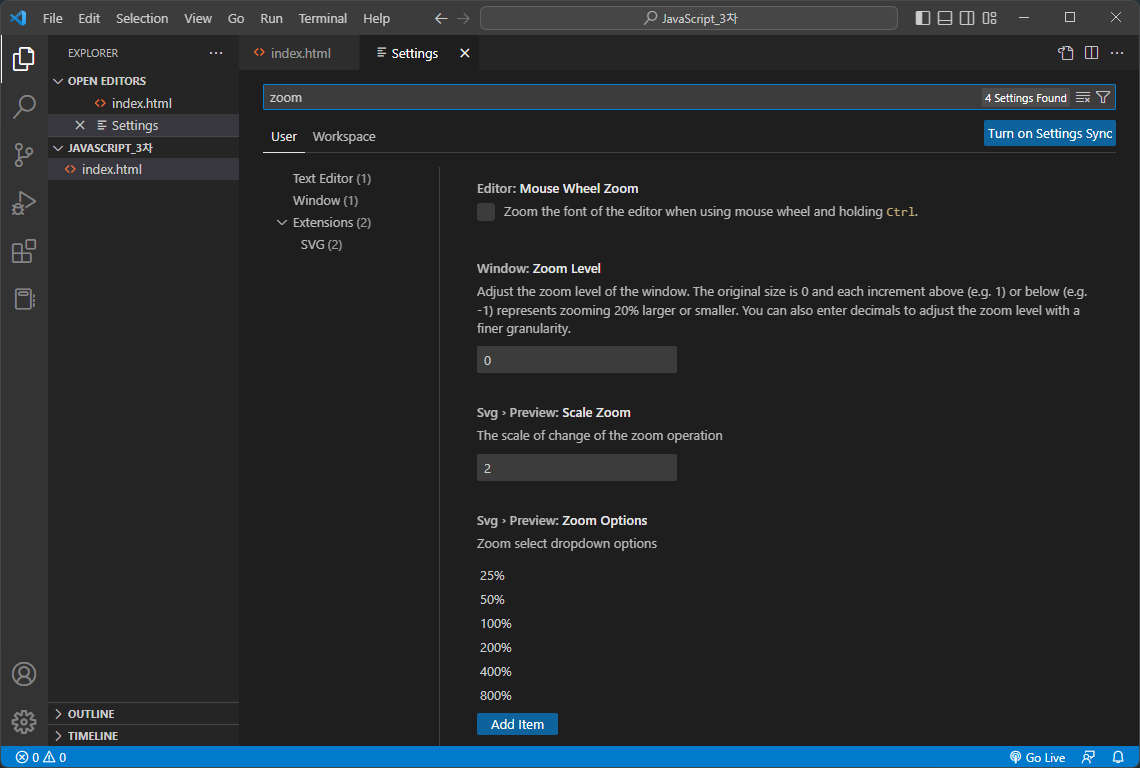Switch to the Workspace settings tab
This screenshot has width=1140, height=768.
pyautogui.click(x=344, y=136)
